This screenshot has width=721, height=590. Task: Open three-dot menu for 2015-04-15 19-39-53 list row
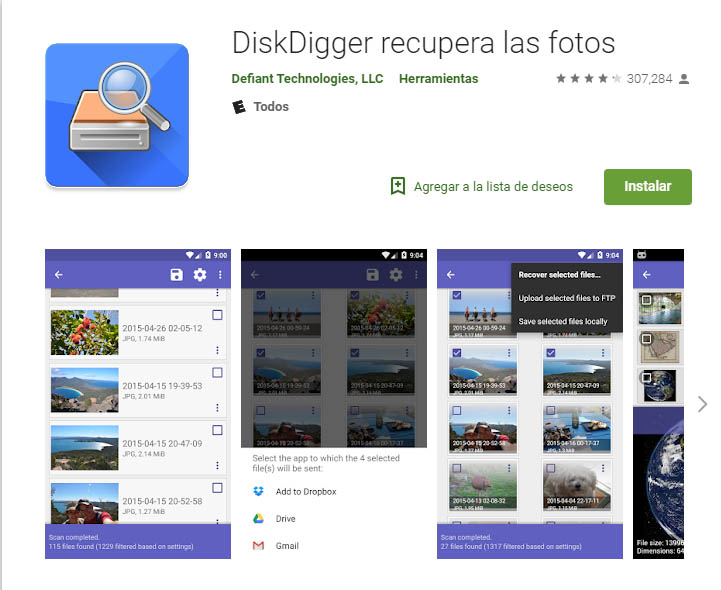point(217,407)
